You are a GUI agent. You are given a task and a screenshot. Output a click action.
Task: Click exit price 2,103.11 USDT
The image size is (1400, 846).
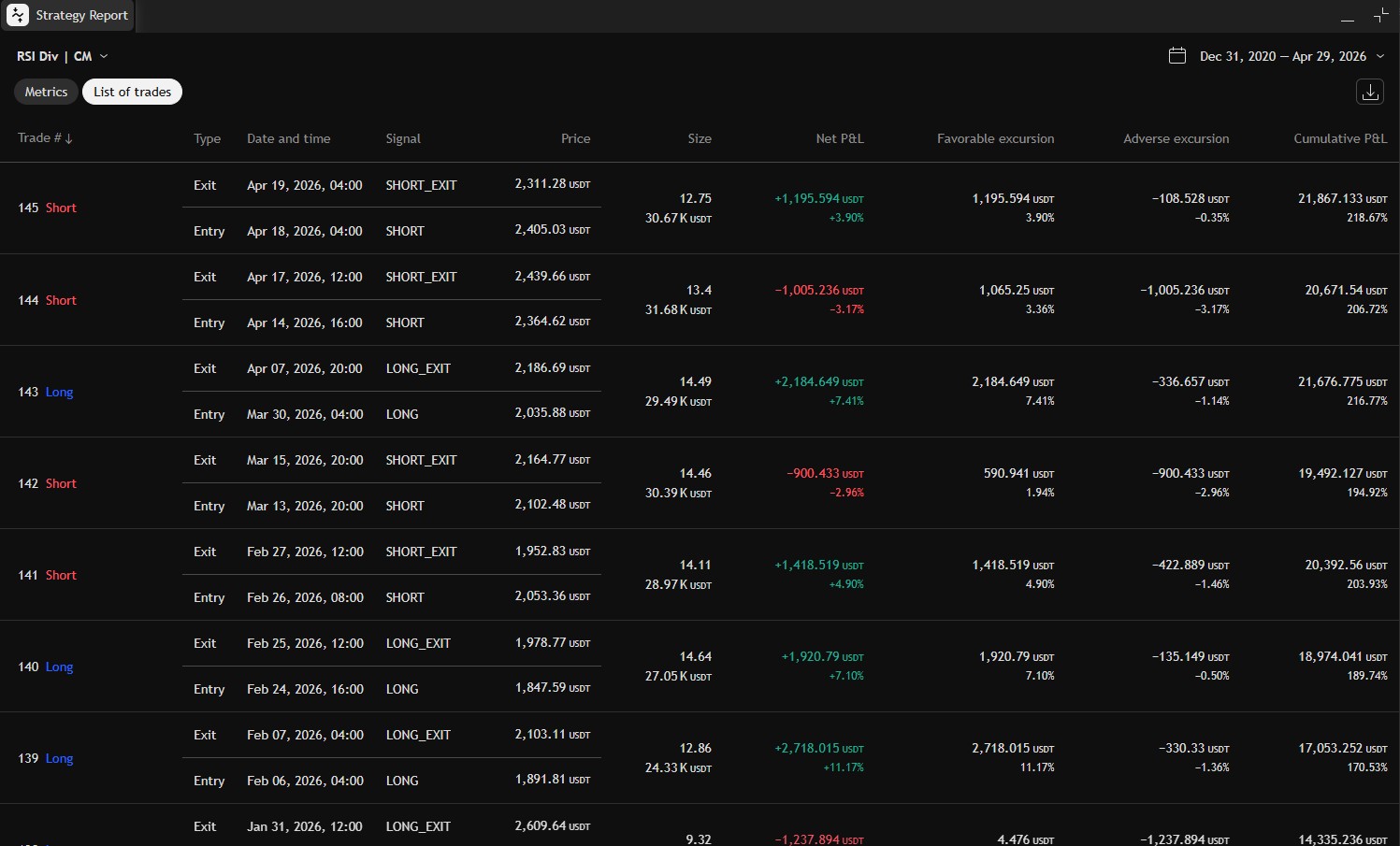[x=552, y=734]
